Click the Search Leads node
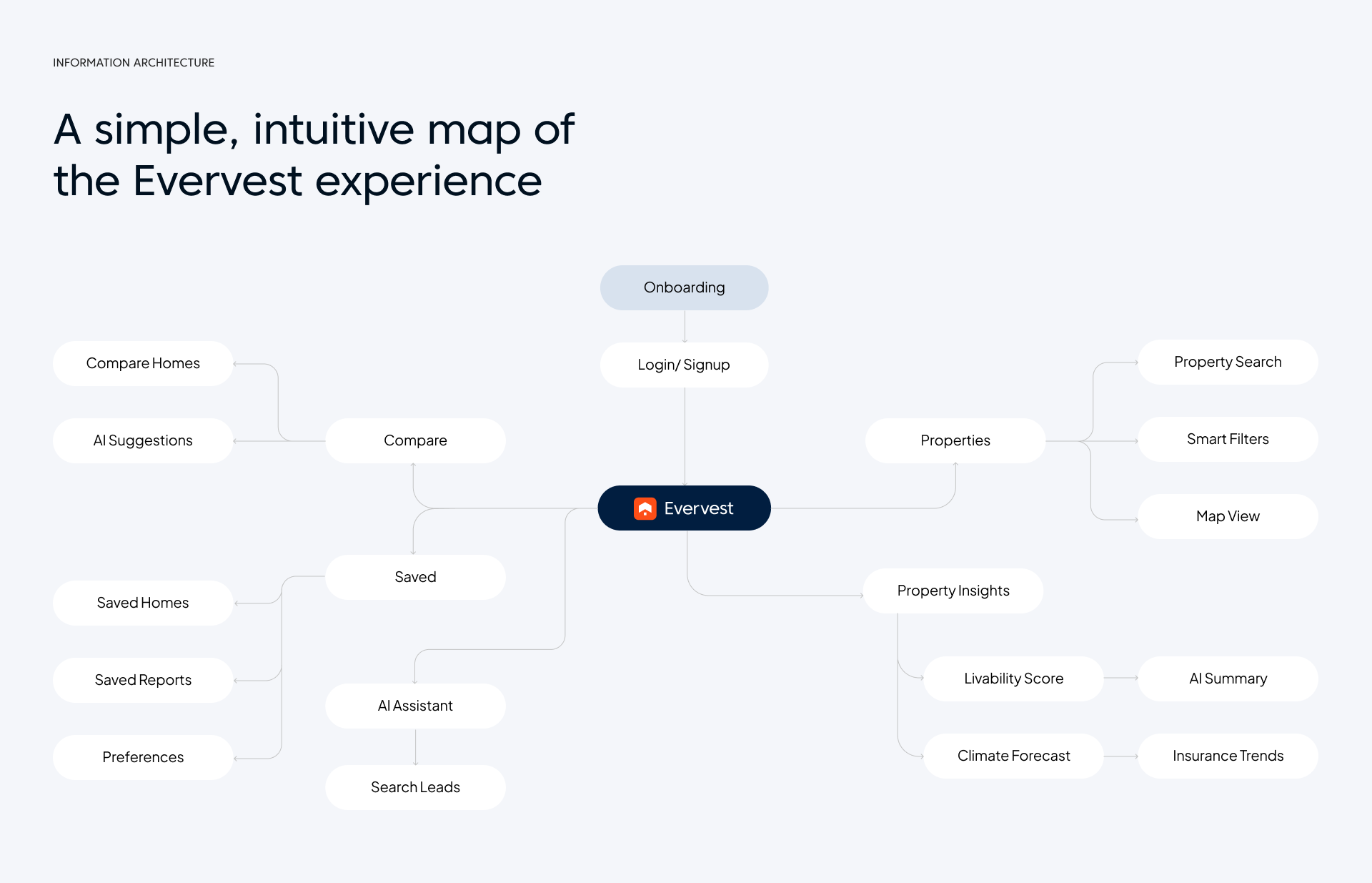 415,787
